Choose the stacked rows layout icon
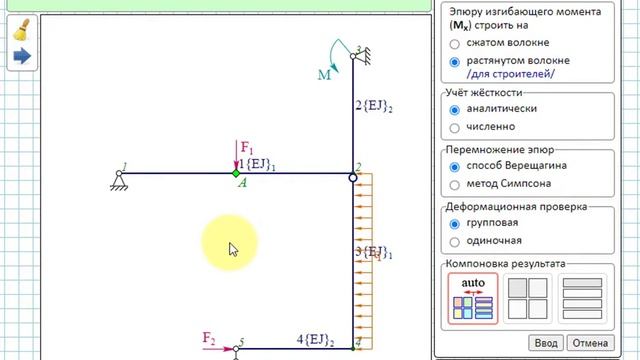The width and height of the screenshot is (640, 360). (x=582, y=298)
